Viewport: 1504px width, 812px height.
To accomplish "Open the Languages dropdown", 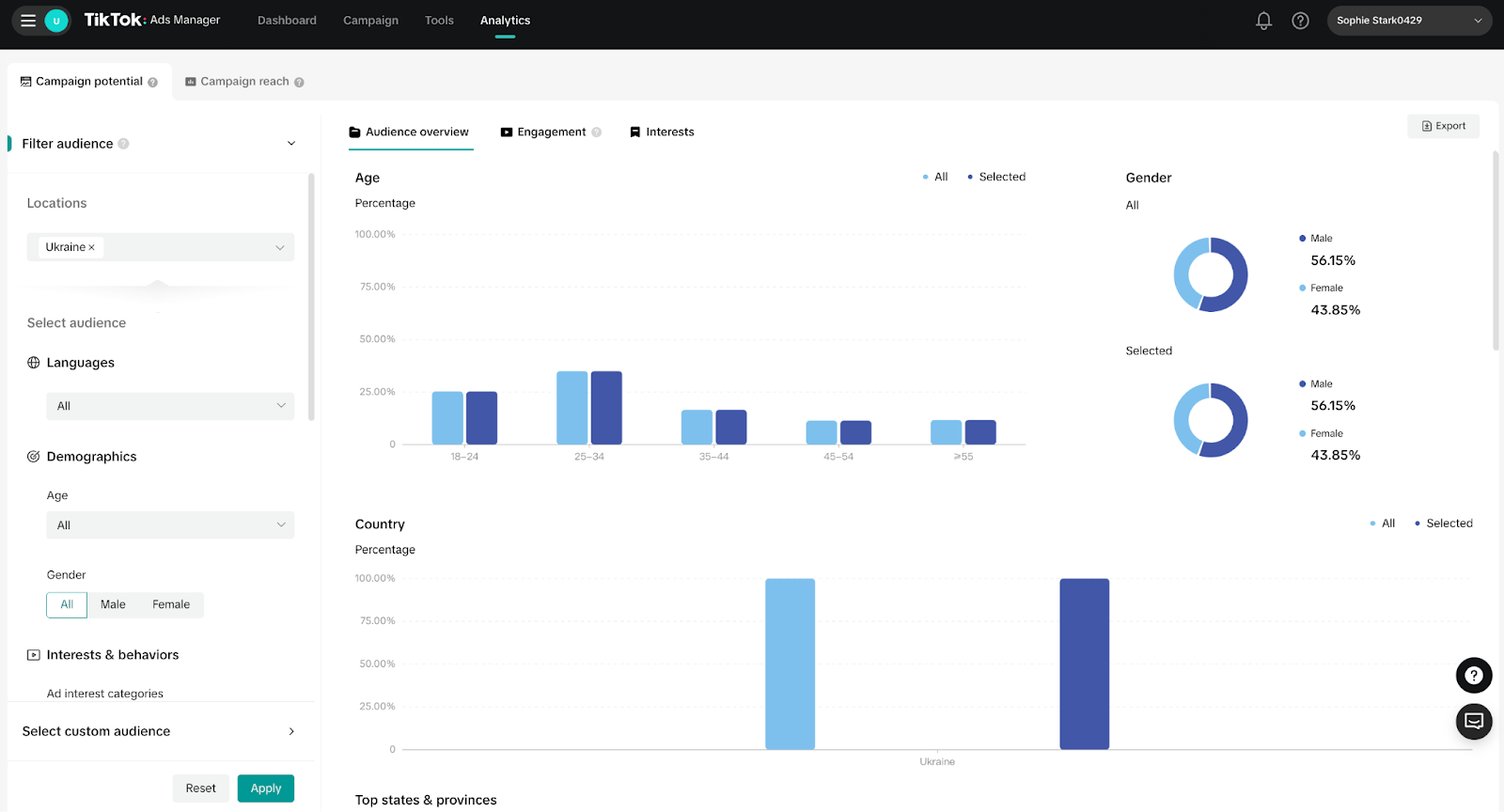I will (x=170, y=406).
